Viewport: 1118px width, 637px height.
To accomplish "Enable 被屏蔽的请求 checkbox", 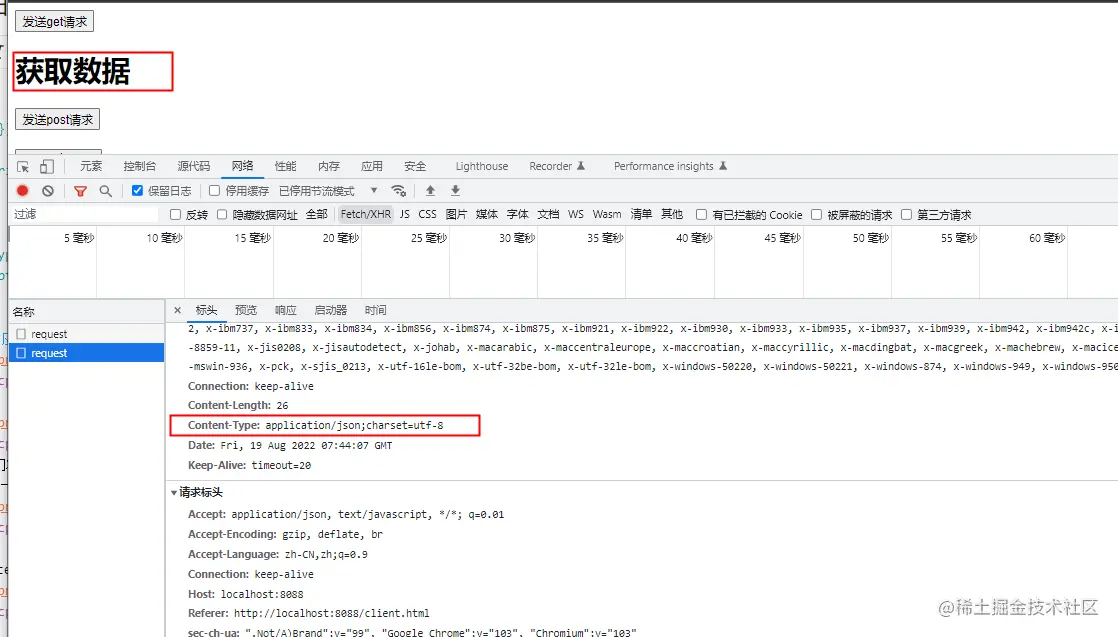I will click(816, 215).
